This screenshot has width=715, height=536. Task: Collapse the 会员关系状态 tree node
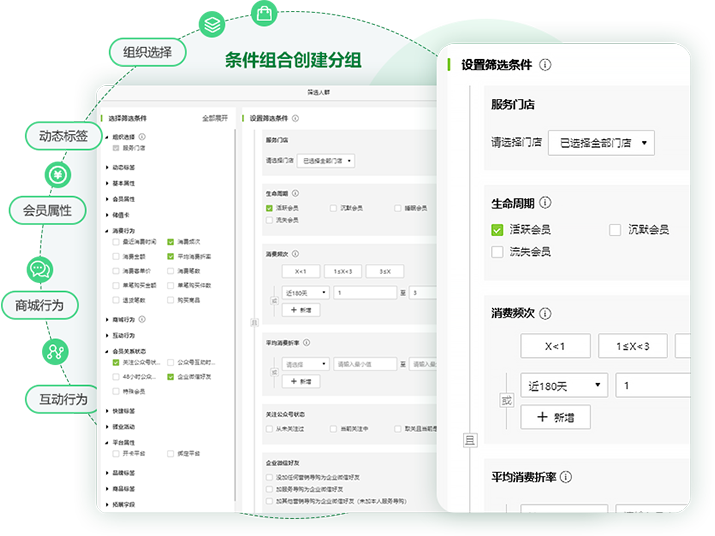[x=107, y=351]
